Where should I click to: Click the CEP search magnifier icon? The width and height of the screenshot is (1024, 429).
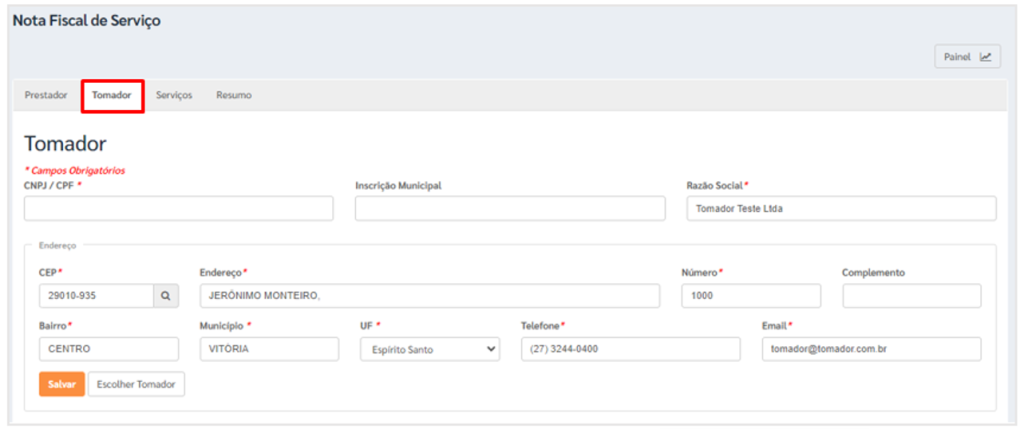[166, 296]
